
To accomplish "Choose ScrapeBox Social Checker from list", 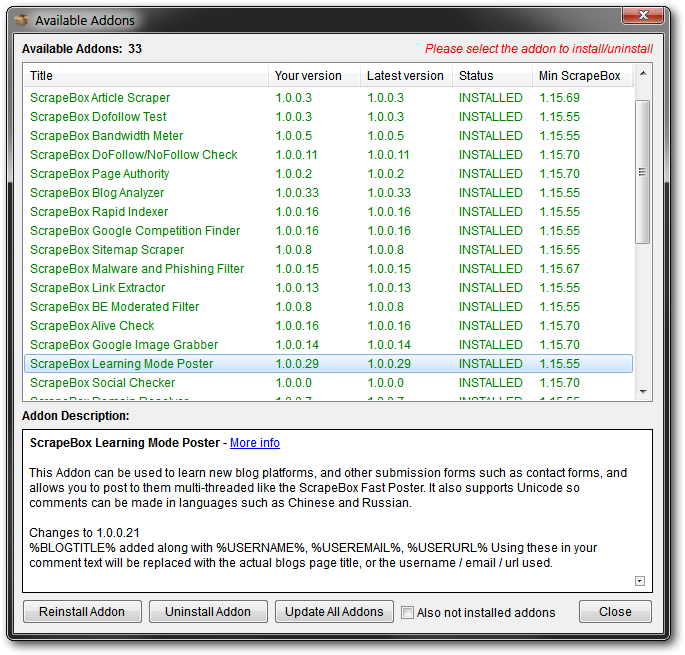I will [102, 383].
